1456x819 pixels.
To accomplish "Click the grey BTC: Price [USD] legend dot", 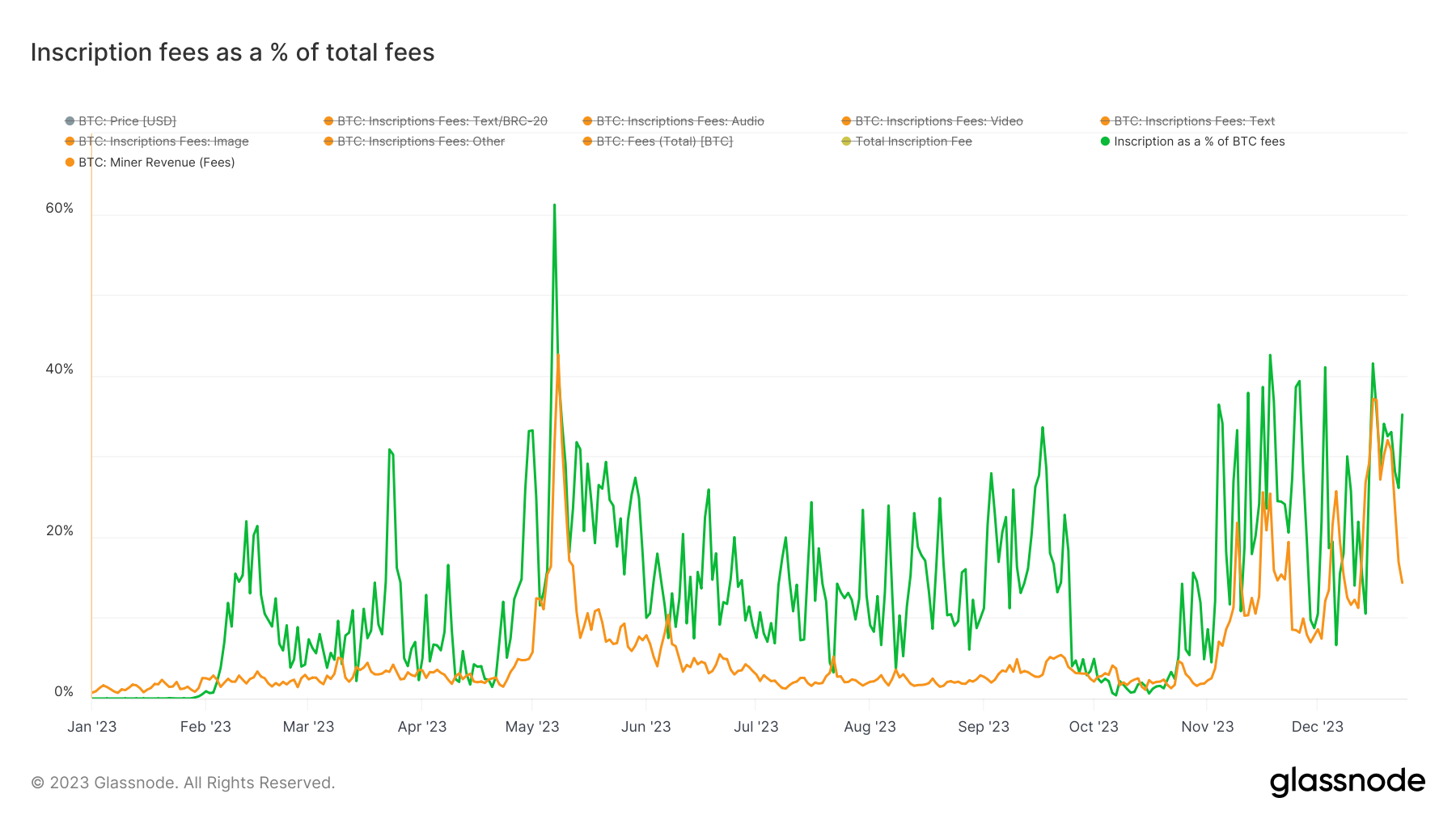I will coord(70,121).
